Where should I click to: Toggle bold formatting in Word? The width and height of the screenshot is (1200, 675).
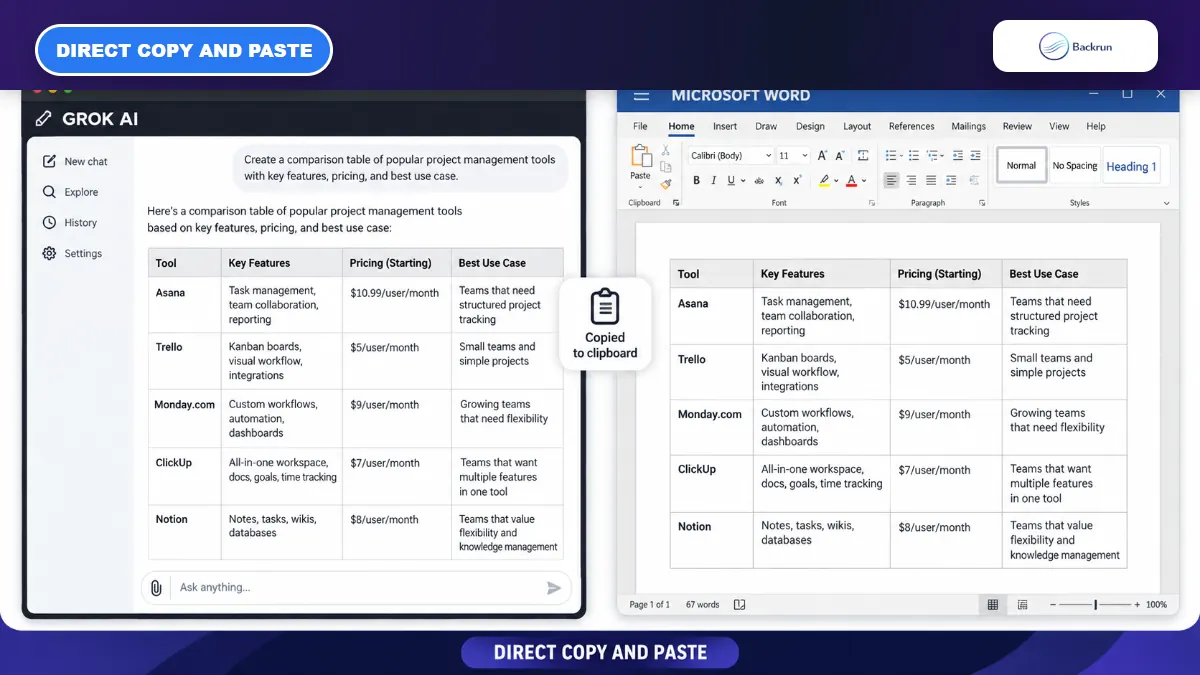(696, 181)
